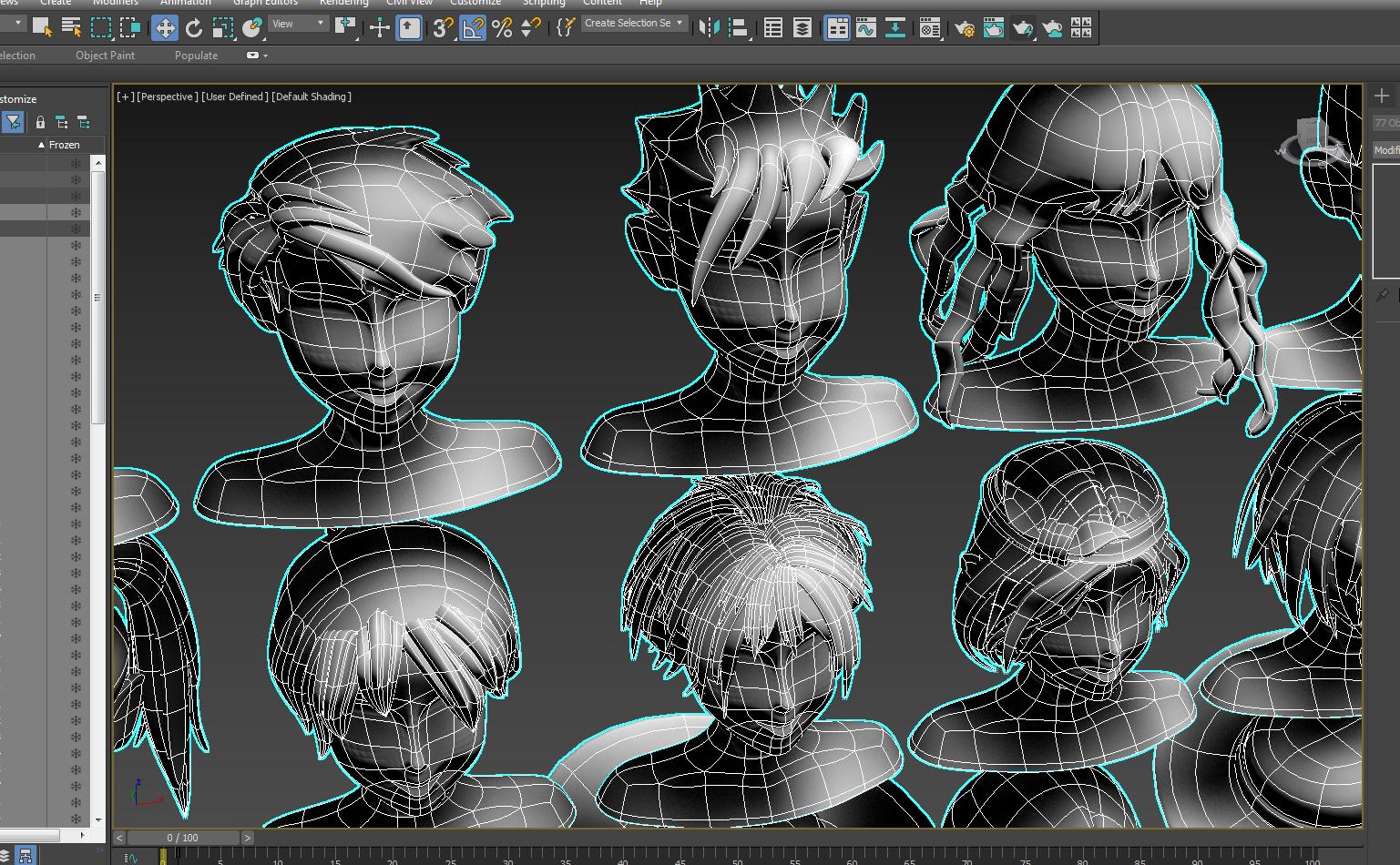
Task: Open the Mirror tool
Action: 709,28
